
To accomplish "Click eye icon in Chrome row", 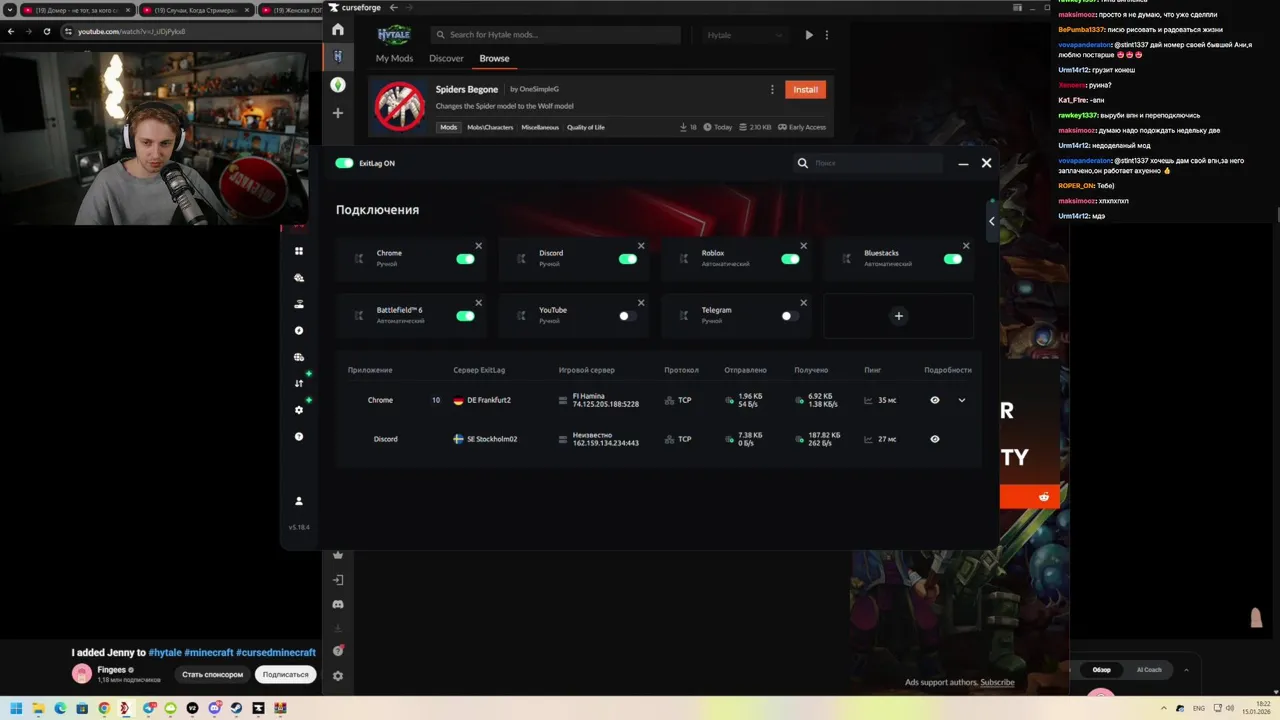I will [935, 400].
